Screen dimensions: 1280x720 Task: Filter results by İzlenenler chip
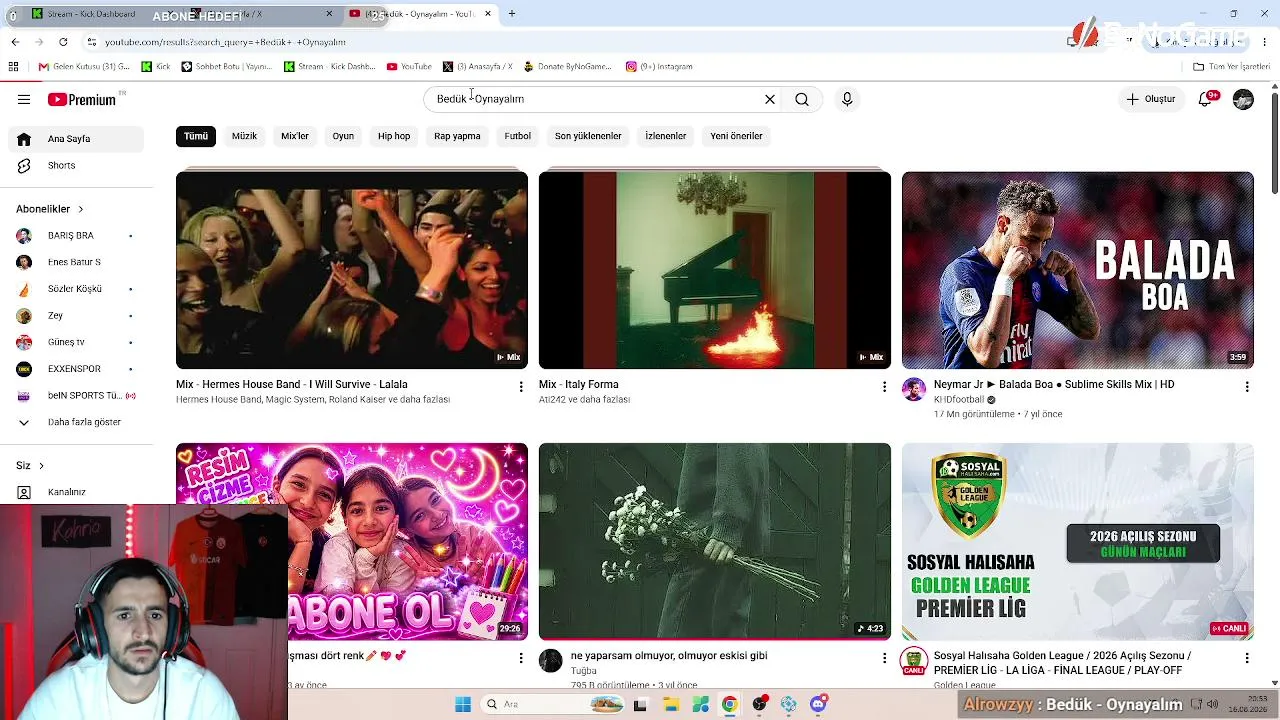(x=666, y=136)
